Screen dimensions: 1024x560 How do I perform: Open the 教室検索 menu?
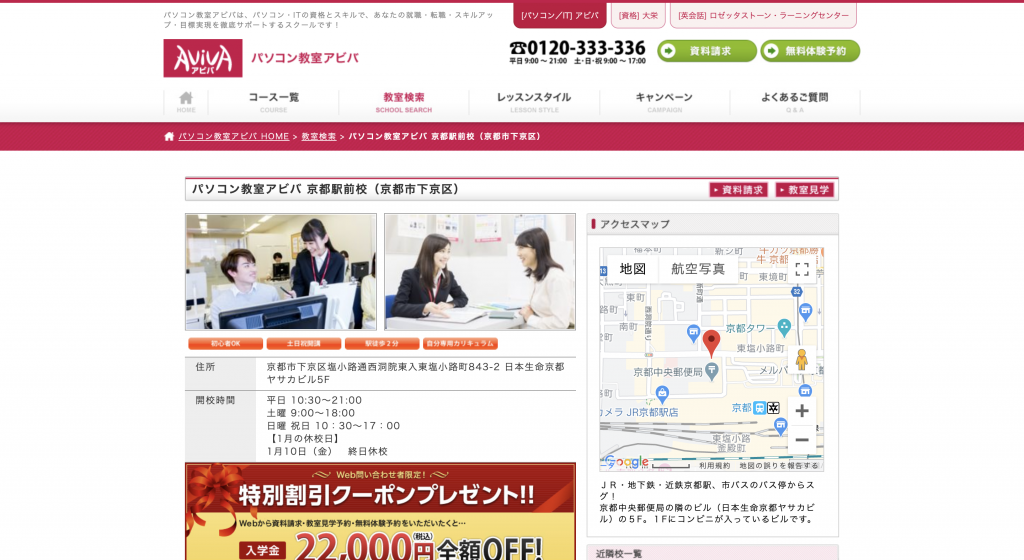coord(404,101)
